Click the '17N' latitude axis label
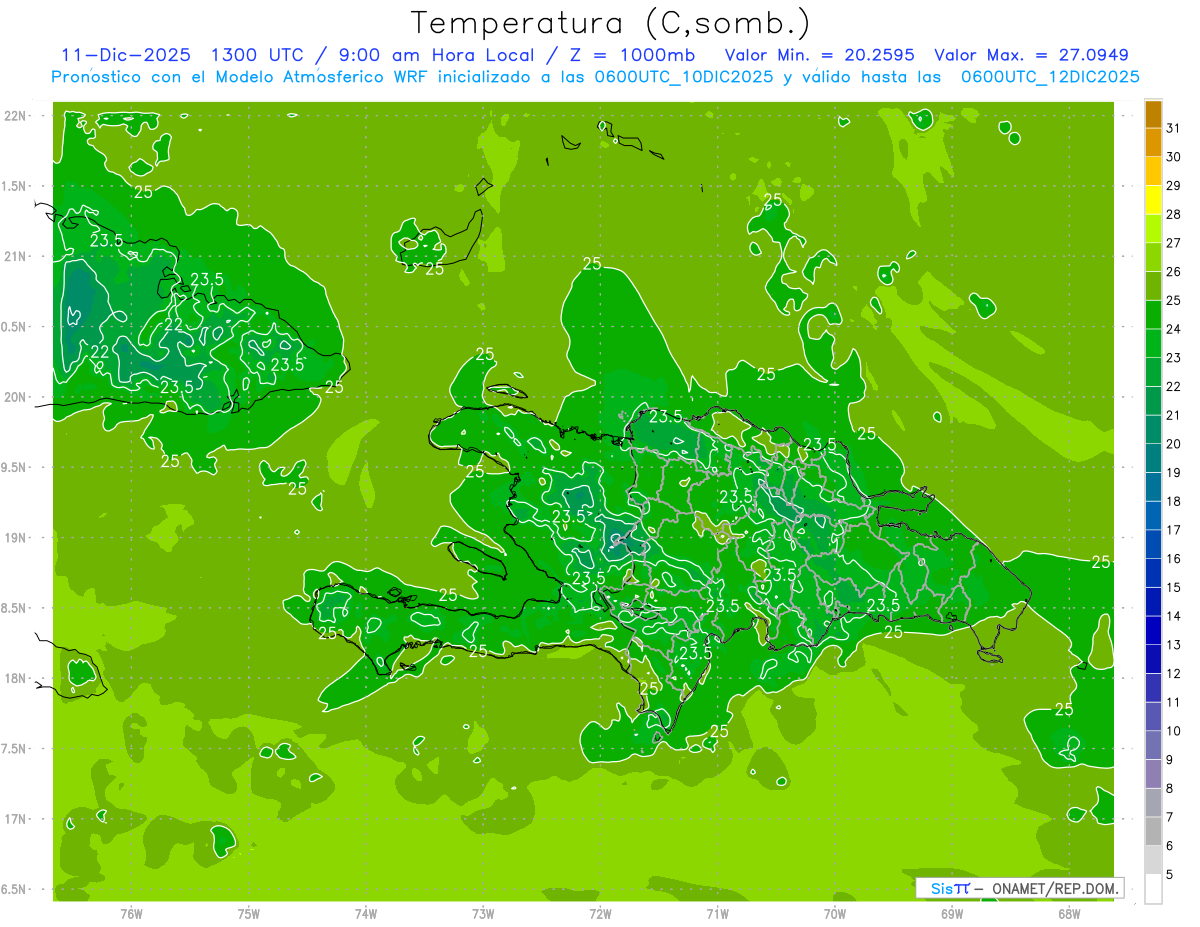Image resolution: width=1200 pixels, height=927 pixels. (17, 819)
